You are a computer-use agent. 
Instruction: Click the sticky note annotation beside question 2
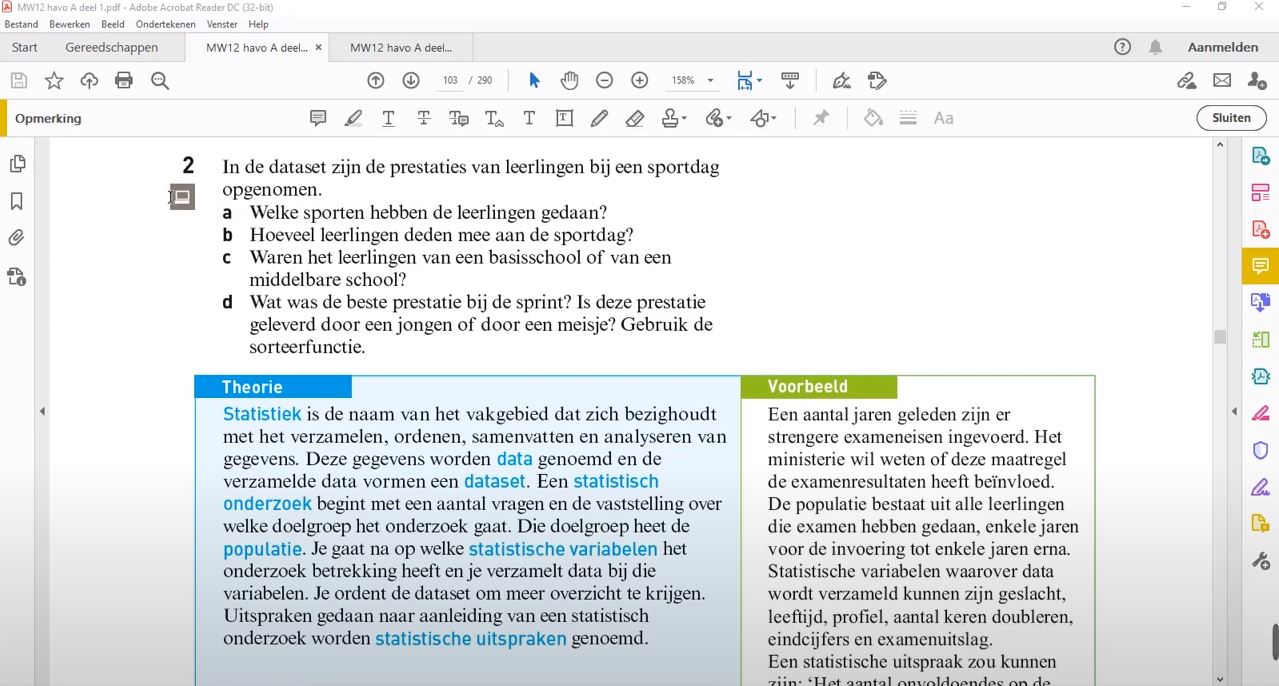182,197
